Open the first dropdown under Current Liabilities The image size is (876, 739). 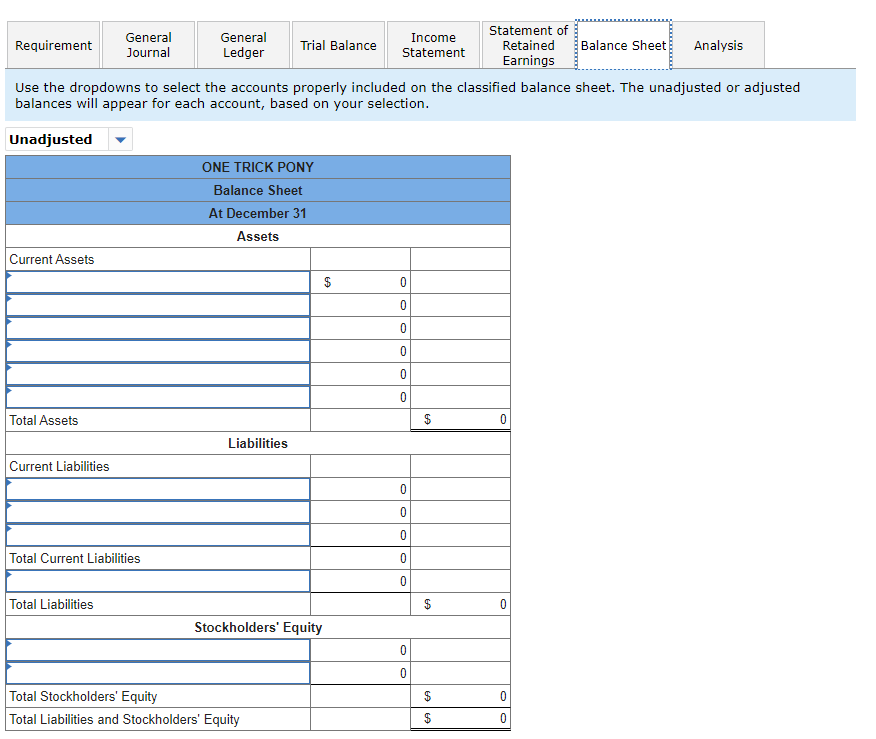[157, 489]
